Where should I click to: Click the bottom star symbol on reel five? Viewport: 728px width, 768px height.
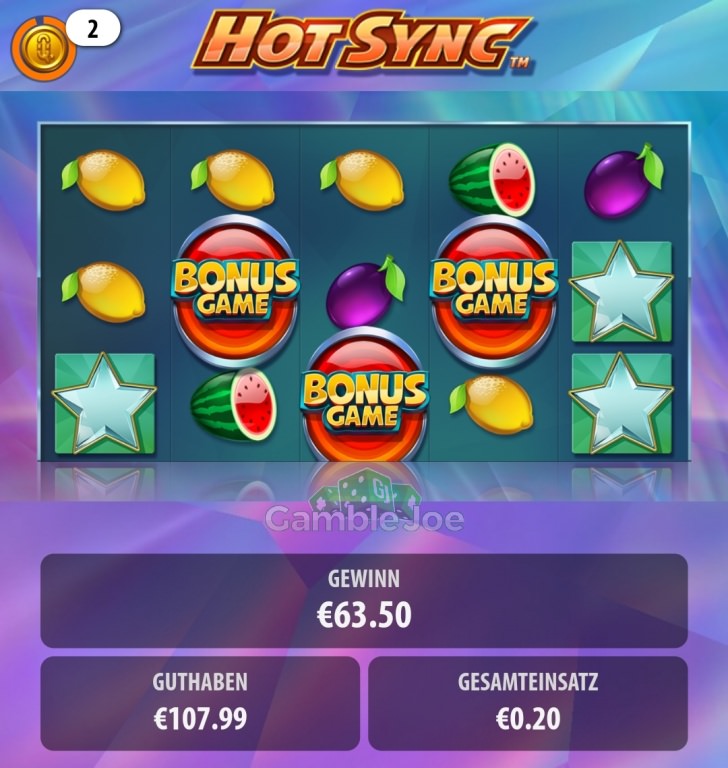(x=621, y=403)
